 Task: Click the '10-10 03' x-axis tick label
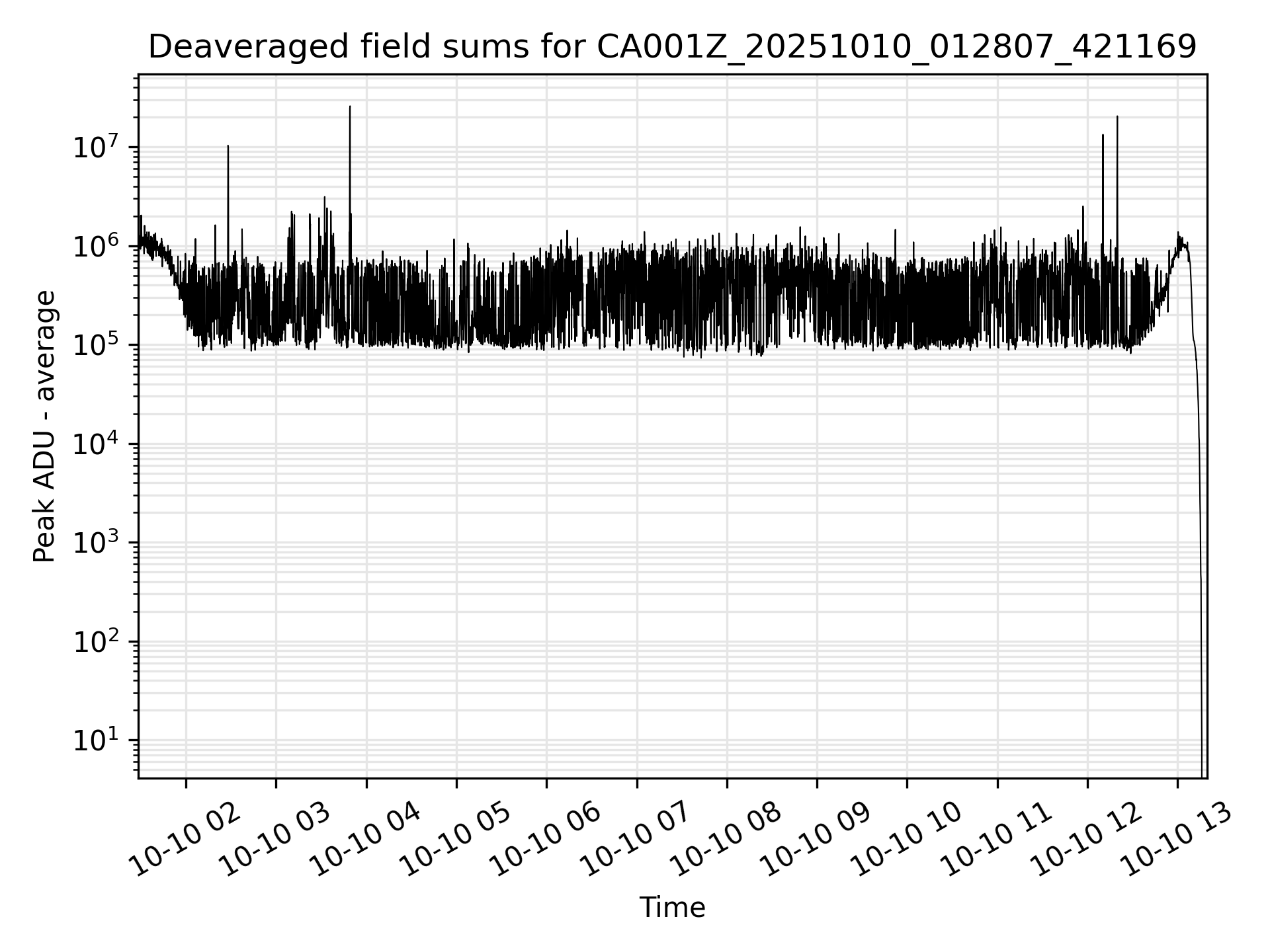click(275, 840)
